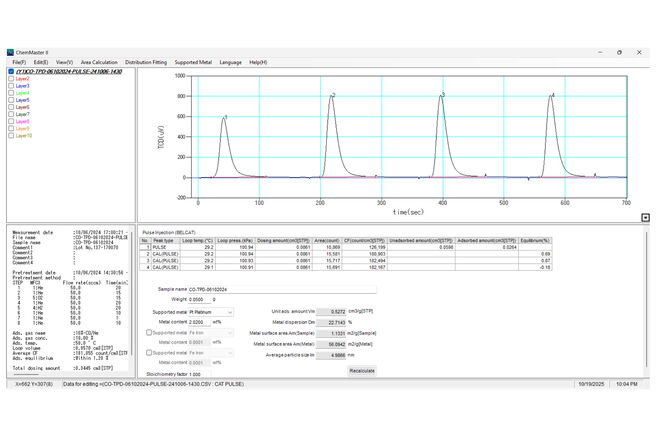
Task: Click the Sample name input field
Action: coord(282,289)
